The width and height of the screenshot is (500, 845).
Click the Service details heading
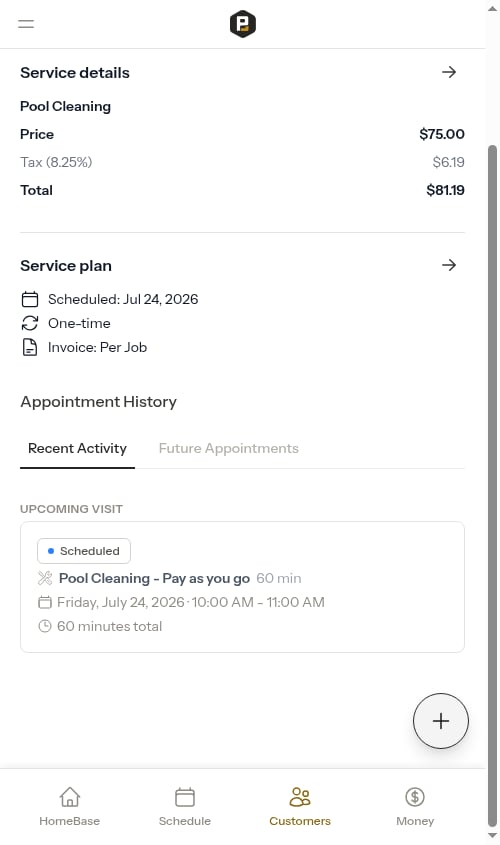(x=75, y=73)
